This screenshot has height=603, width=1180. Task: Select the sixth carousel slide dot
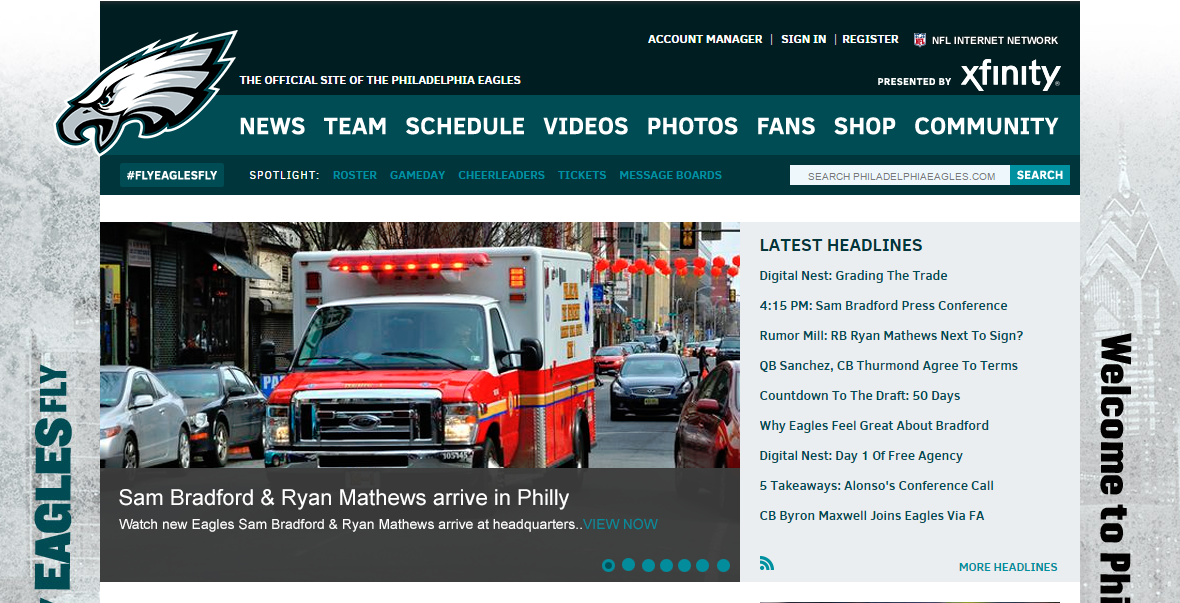point(702,565)
